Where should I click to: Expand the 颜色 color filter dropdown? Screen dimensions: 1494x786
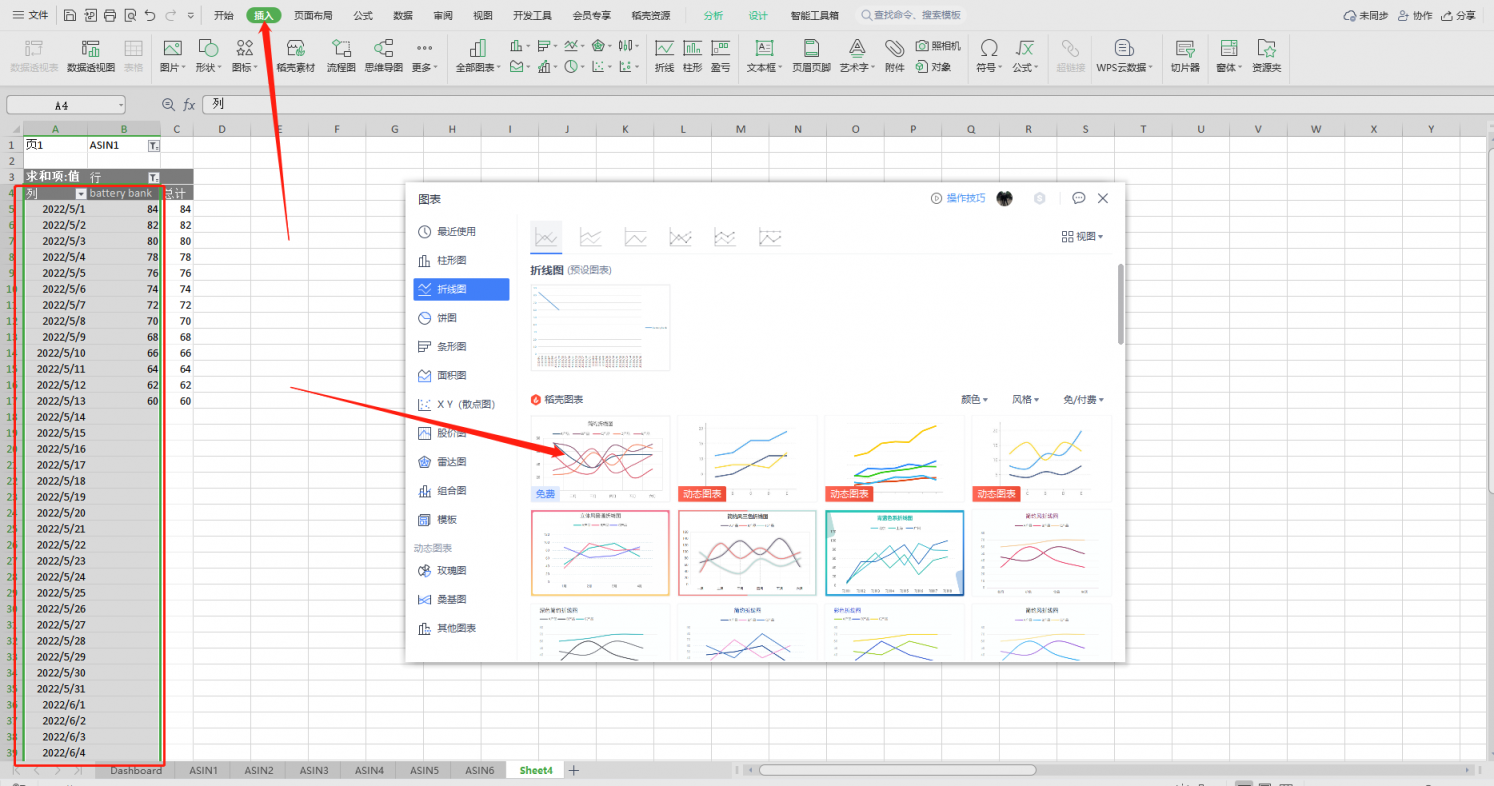click(x=974, y=399)
